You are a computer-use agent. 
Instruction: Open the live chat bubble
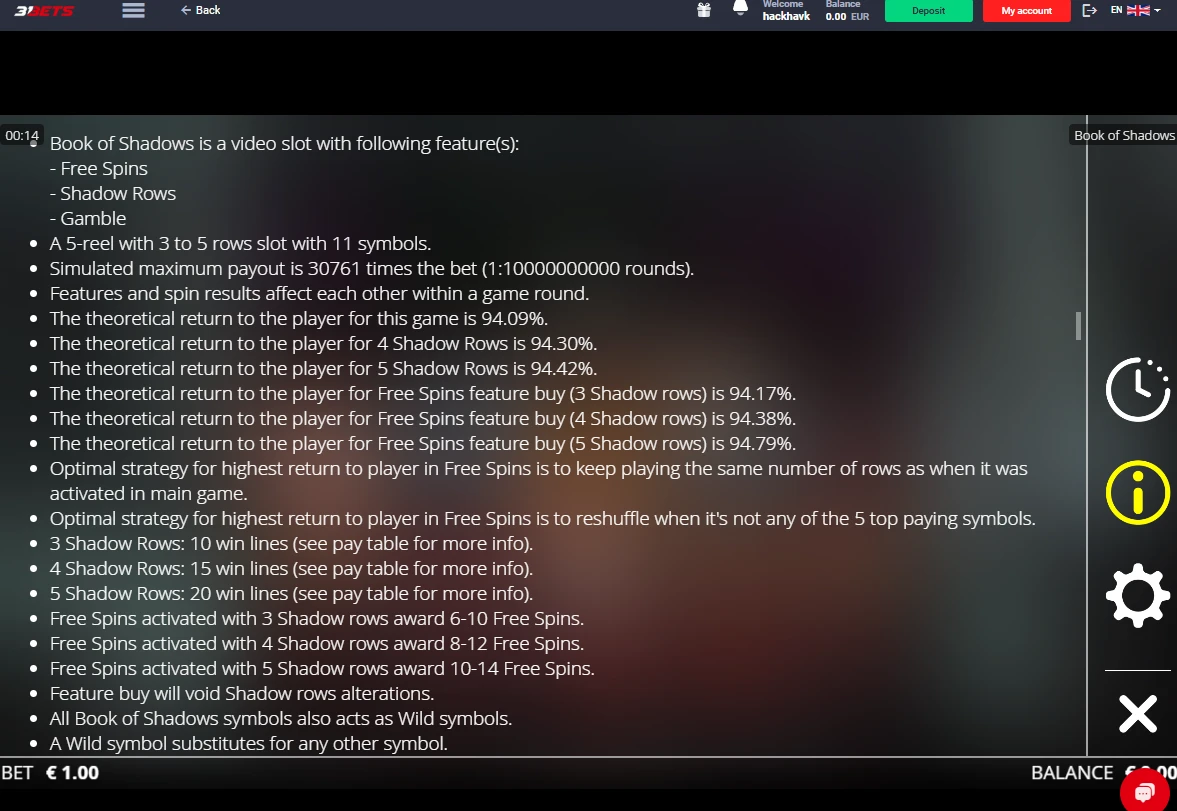[x=1144, y=791]
